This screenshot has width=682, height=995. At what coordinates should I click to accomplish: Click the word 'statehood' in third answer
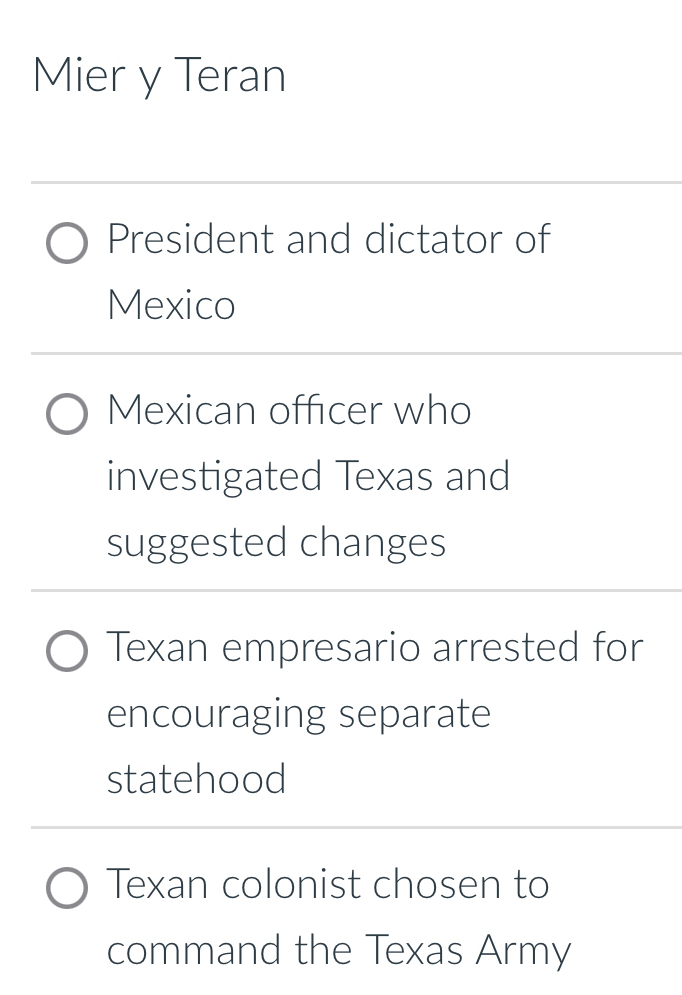196,779
